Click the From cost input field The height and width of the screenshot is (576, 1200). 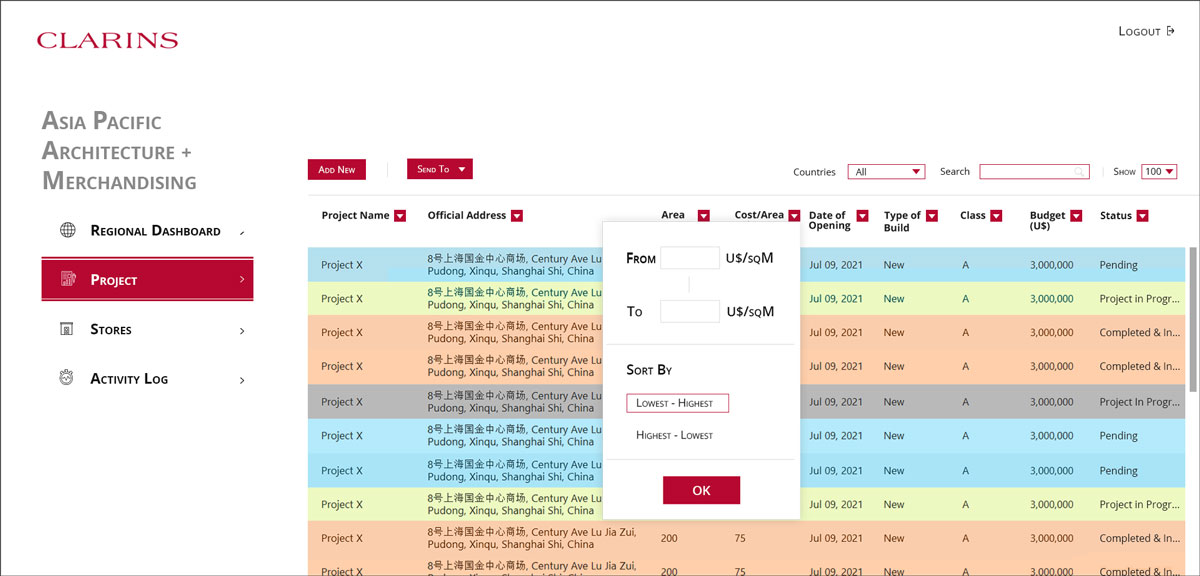click(690, 258)
